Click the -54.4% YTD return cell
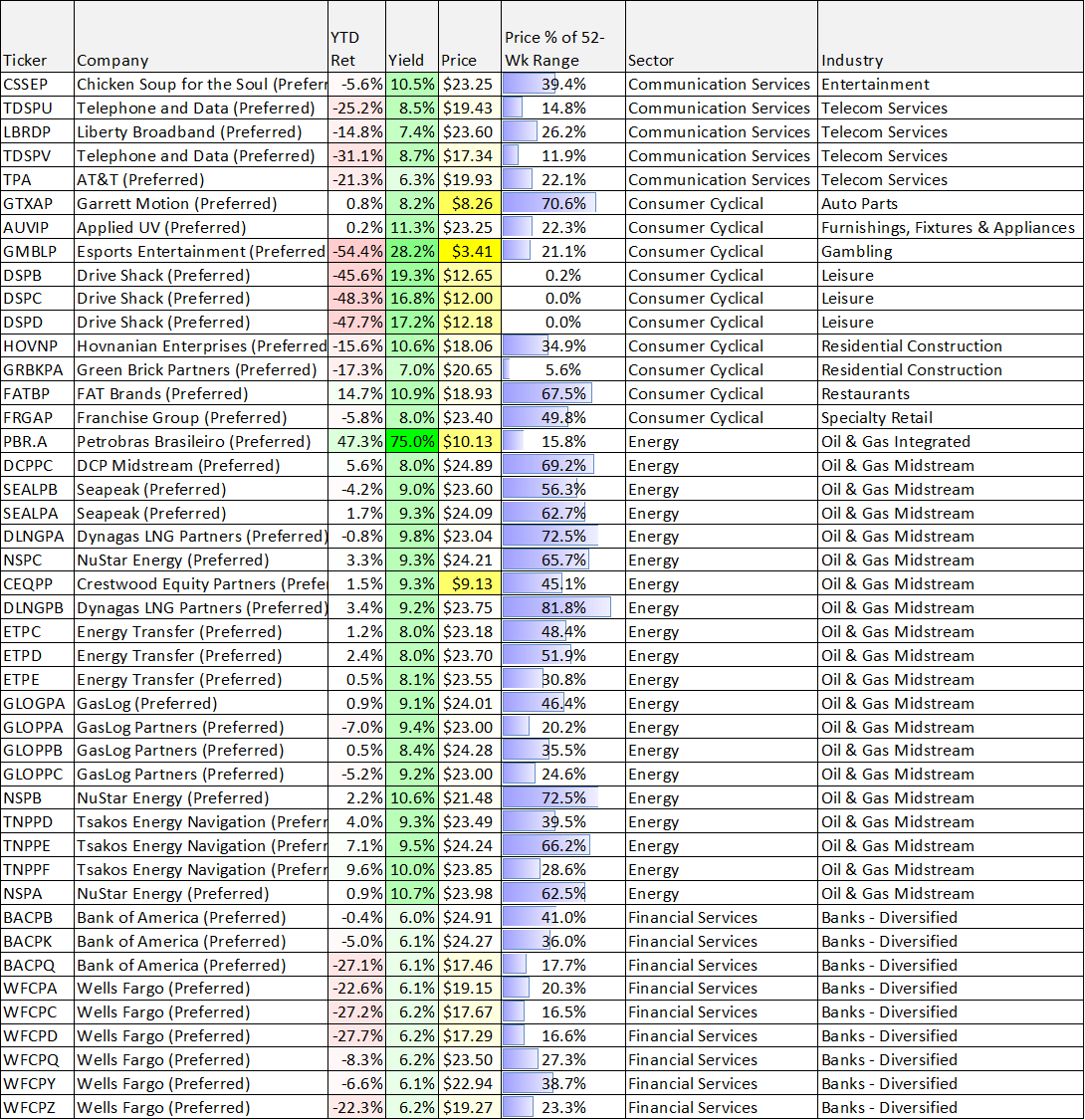1085x1120 pixels. point(356,252)
